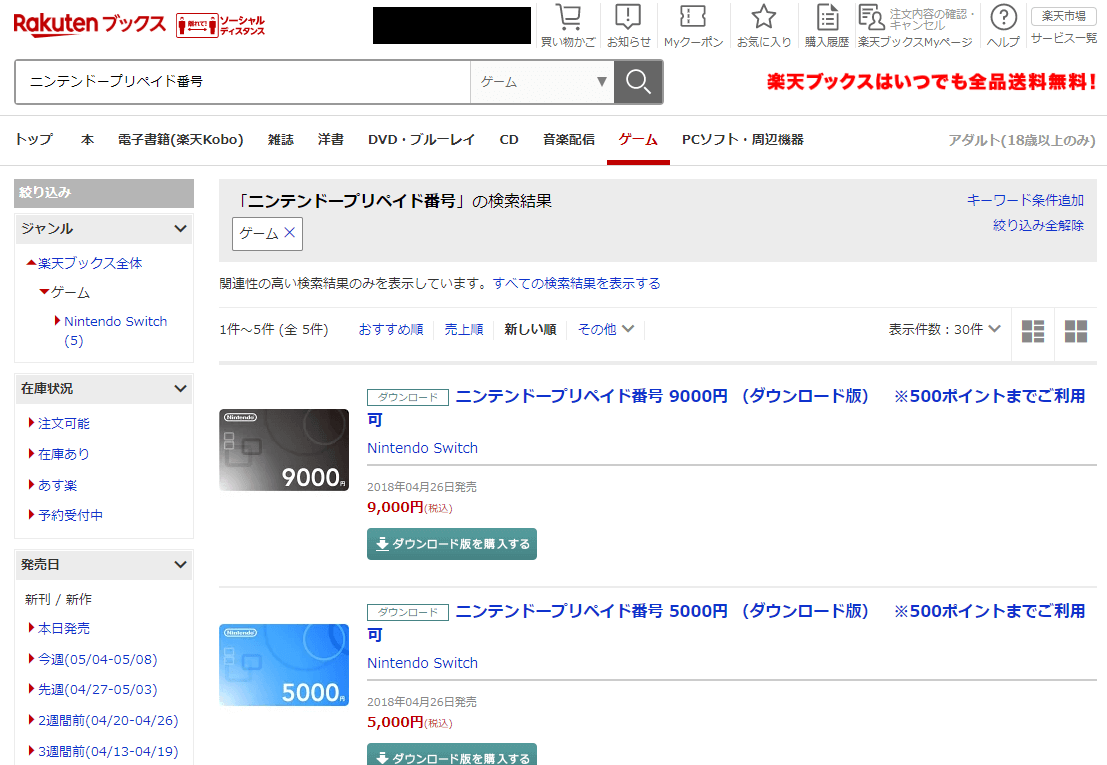Switch to grid view layout icon
Image resolution: width=1107 pixels, height=765 pixels.
coord(1076,330)
